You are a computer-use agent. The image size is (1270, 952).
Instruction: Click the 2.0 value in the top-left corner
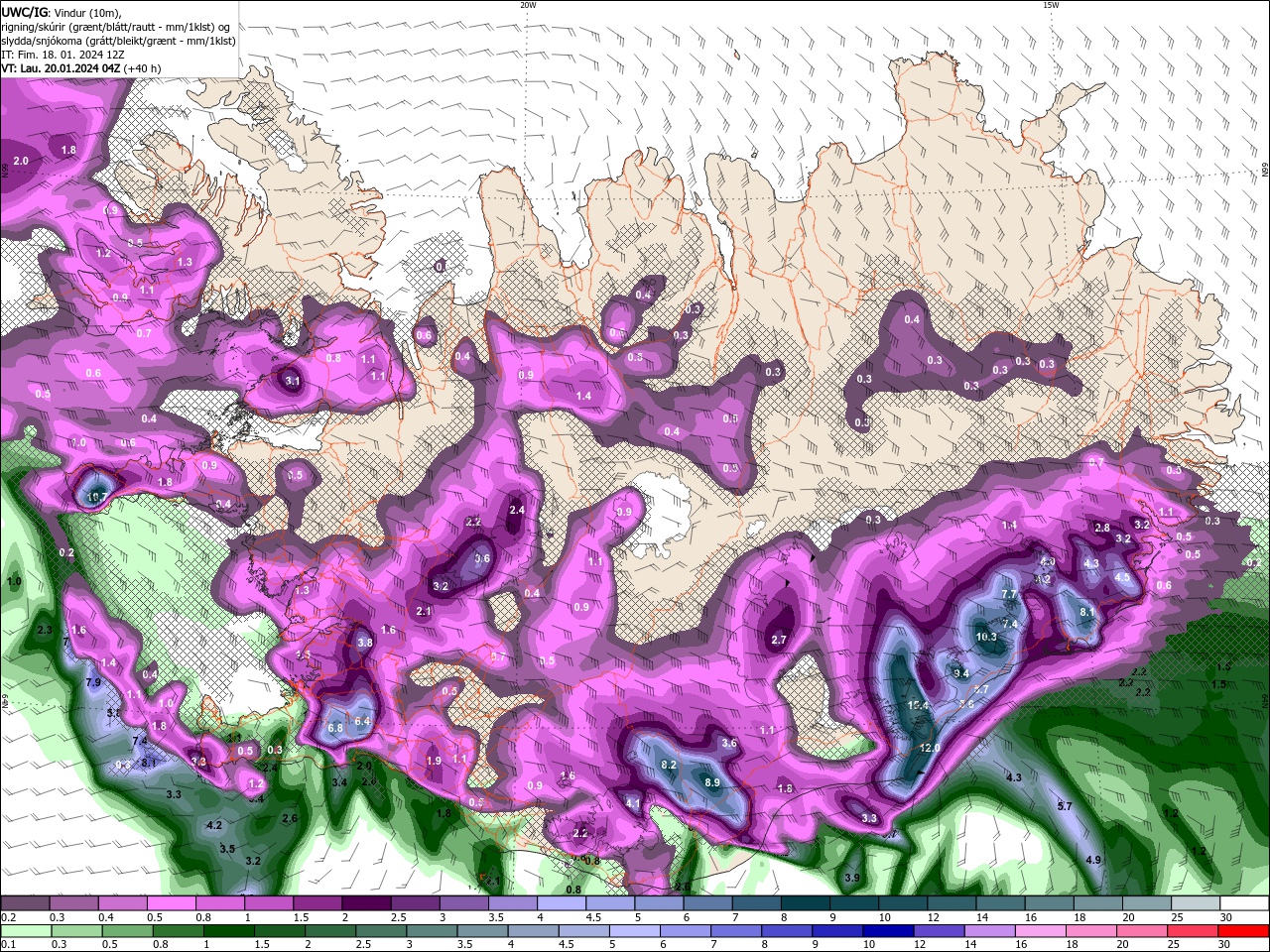tap(21, 160)
